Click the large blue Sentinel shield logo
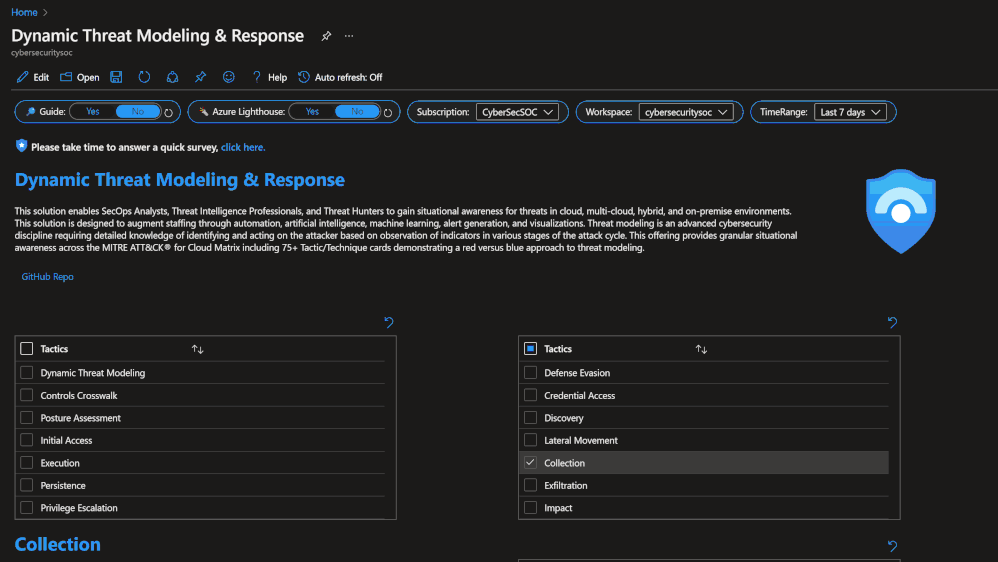This screenshot has height=562, width=998. [901, 211]
